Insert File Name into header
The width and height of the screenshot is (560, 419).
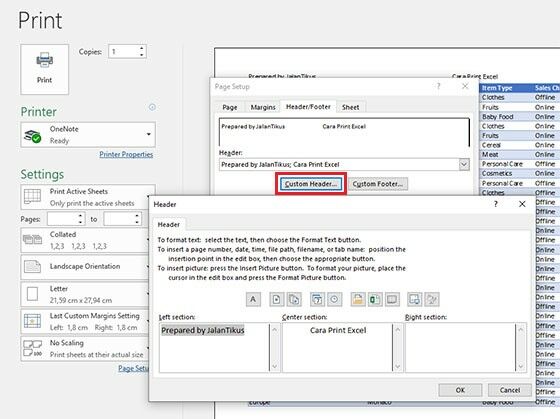[375, 299]
